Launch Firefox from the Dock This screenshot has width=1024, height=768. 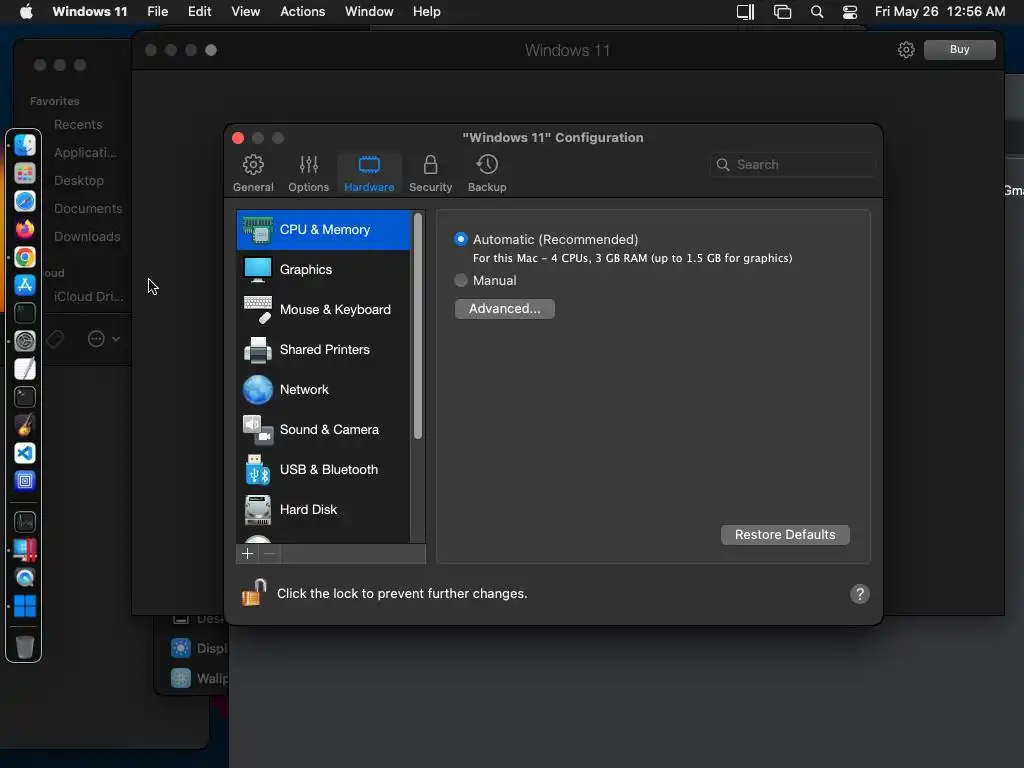25,229
